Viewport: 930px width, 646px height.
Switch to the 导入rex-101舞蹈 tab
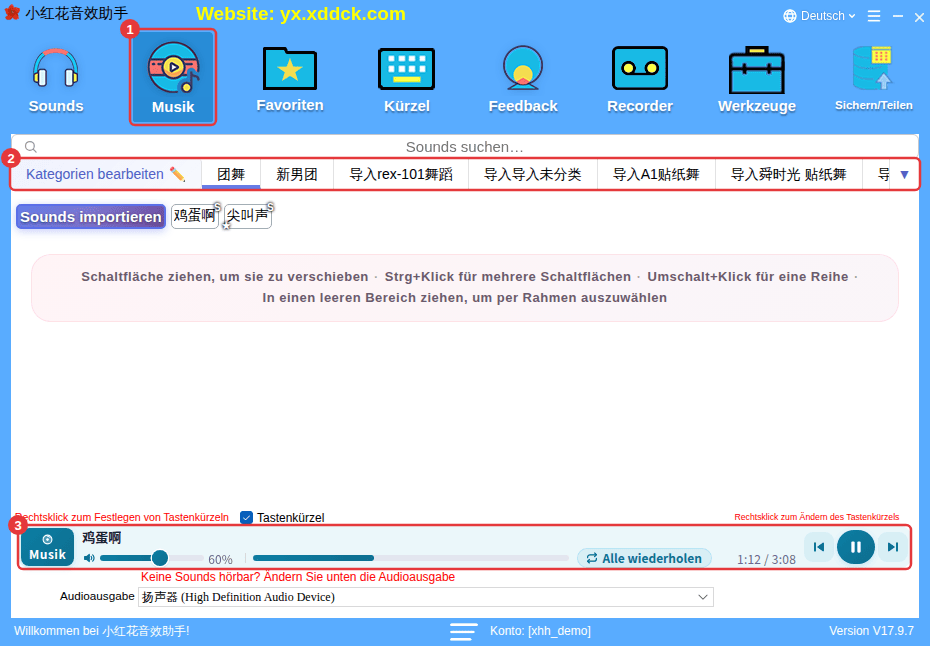pyautogui.click(x=400, y=174)
